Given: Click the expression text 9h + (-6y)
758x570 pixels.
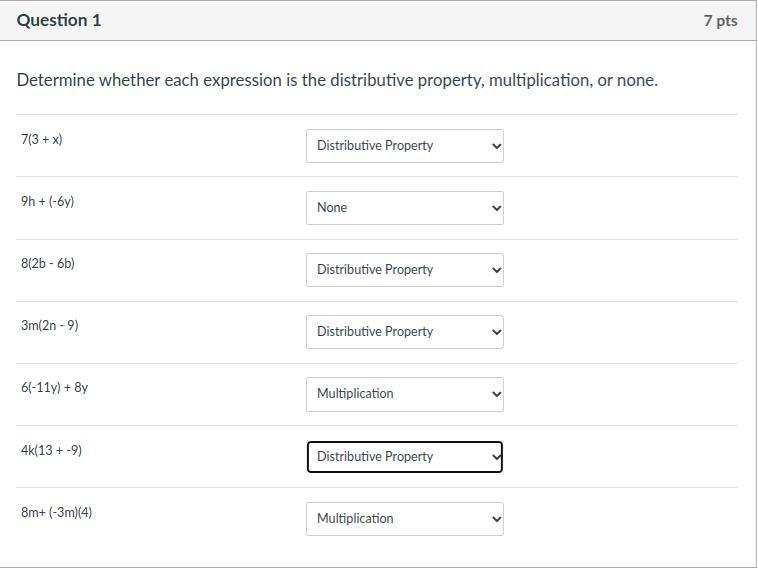Looking at the screenshot, I should [48, 202].
